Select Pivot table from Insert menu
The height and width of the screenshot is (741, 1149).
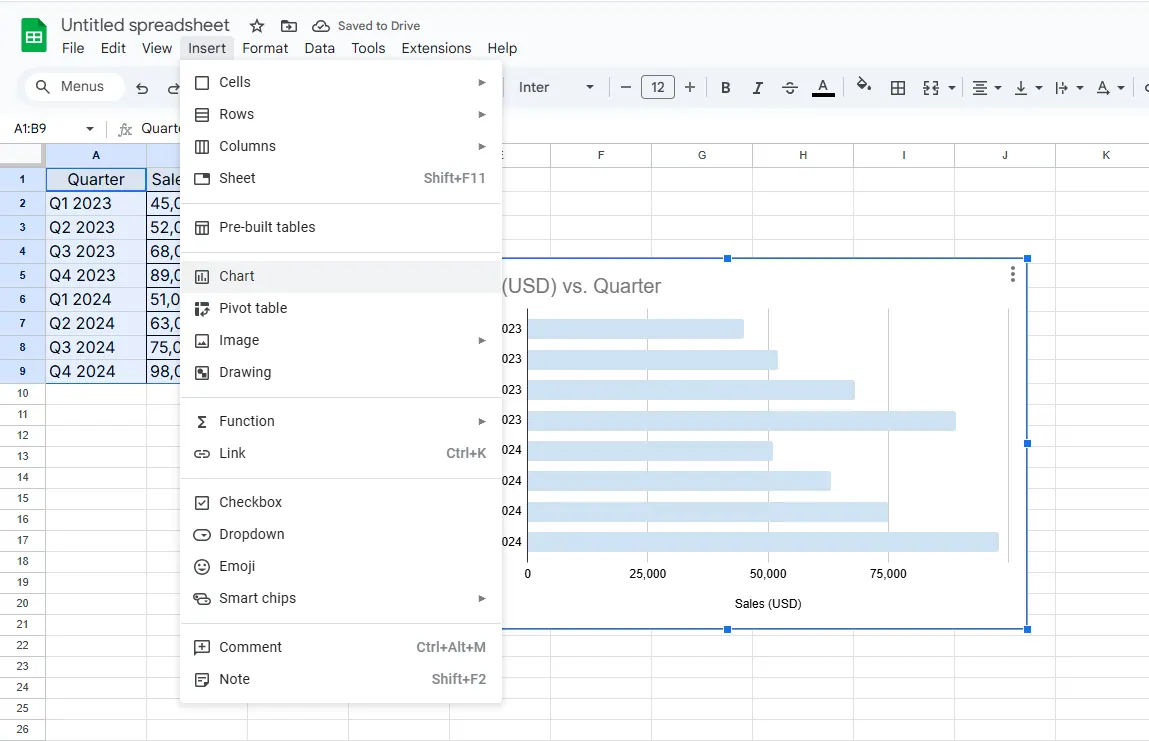point(253,308)
